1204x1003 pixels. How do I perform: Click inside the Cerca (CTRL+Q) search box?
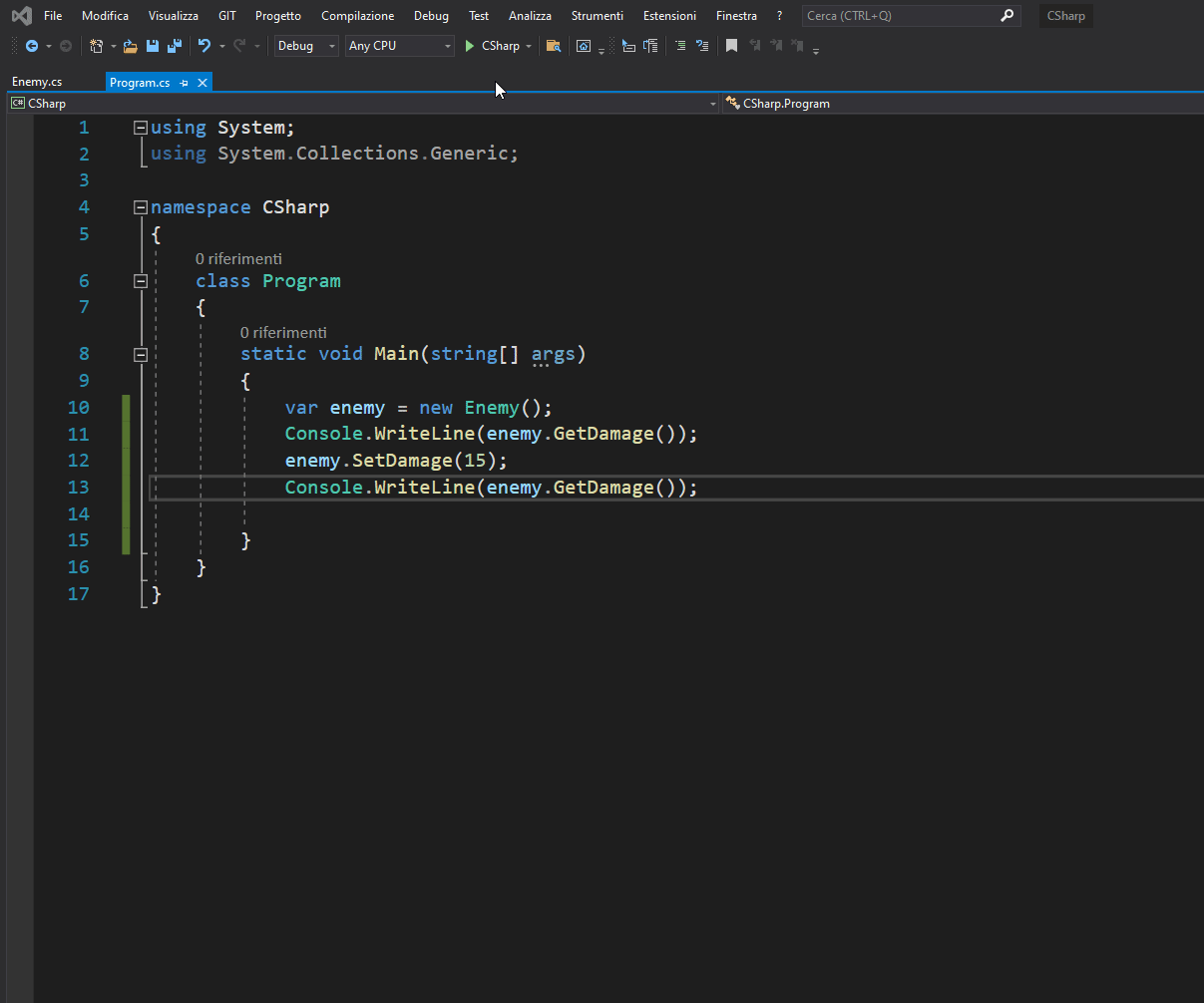tap(898, 16)
